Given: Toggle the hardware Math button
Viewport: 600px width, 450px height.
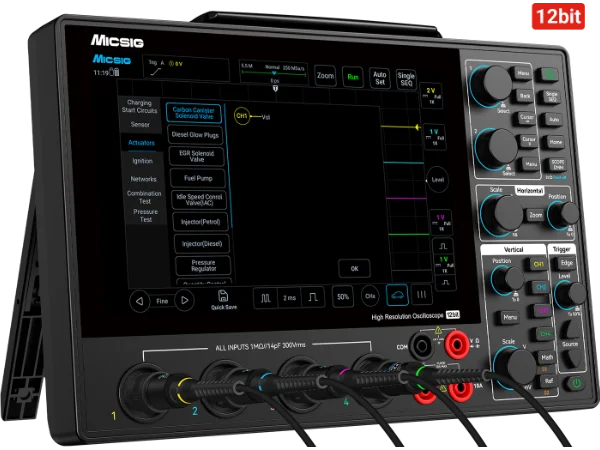Looking at the screenshot, I should (x=547, y=357).
